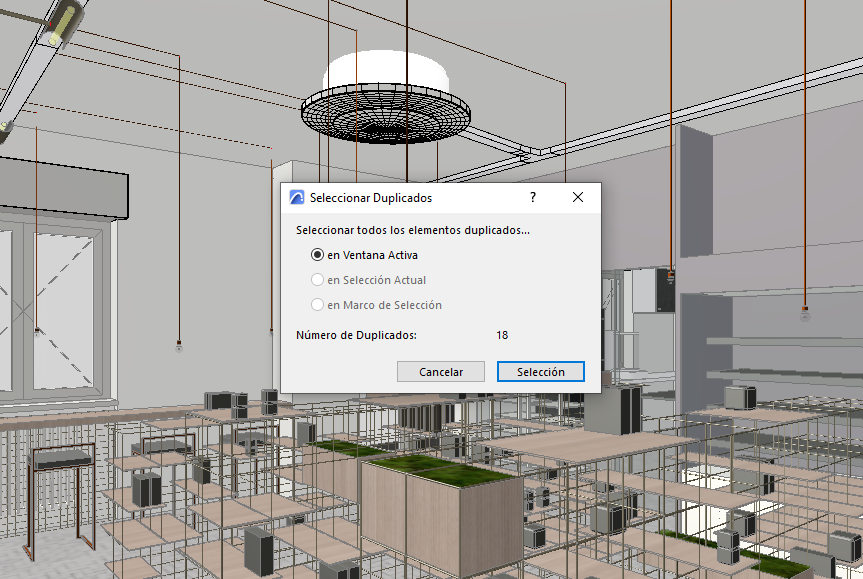This screenshot has height=579, width=863.
Task: Choose the 'en Selección Actual' radio option
Action: tap(318, 280)
